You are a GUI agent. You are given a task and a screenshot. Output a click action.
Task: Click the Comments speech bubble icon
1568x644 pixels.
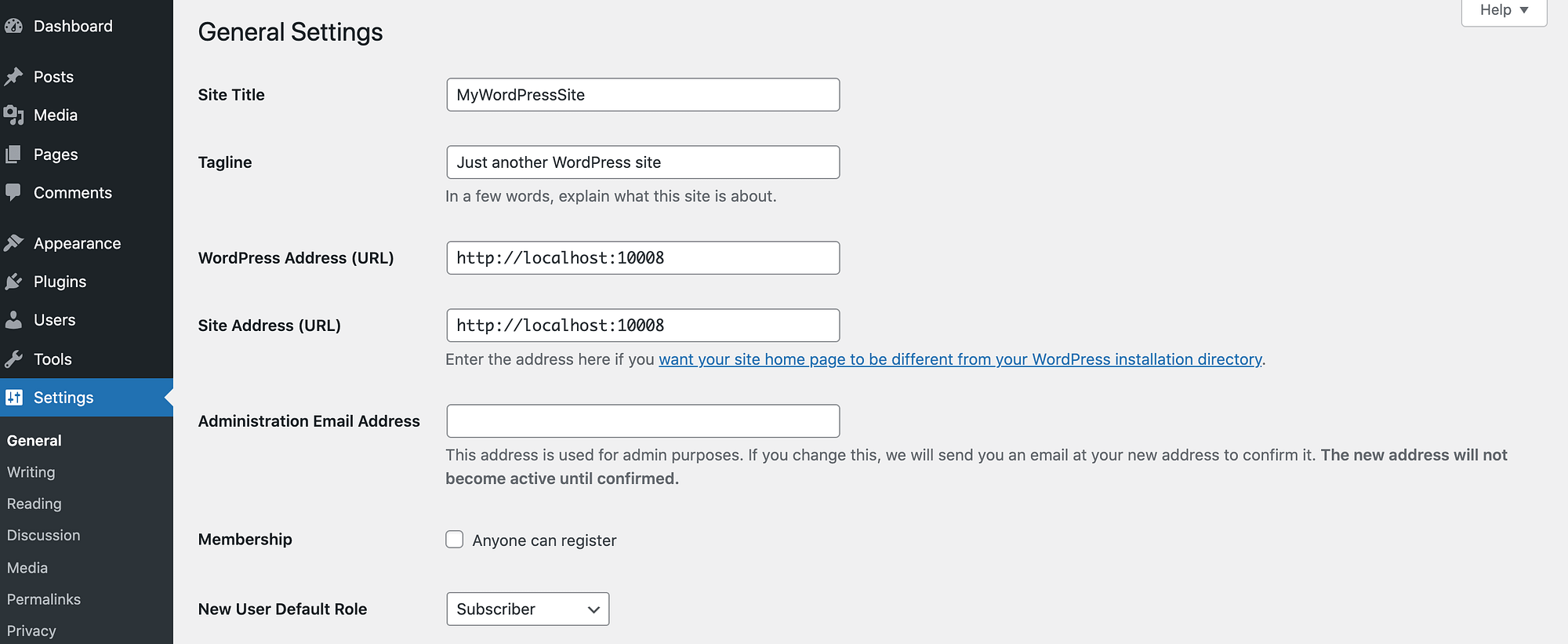(13, 193)
